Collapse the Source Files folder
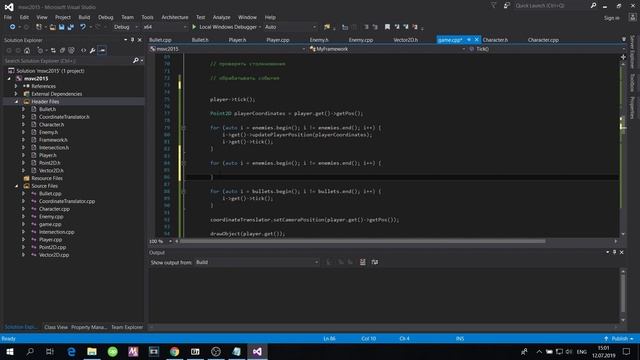 click(16, 186)
